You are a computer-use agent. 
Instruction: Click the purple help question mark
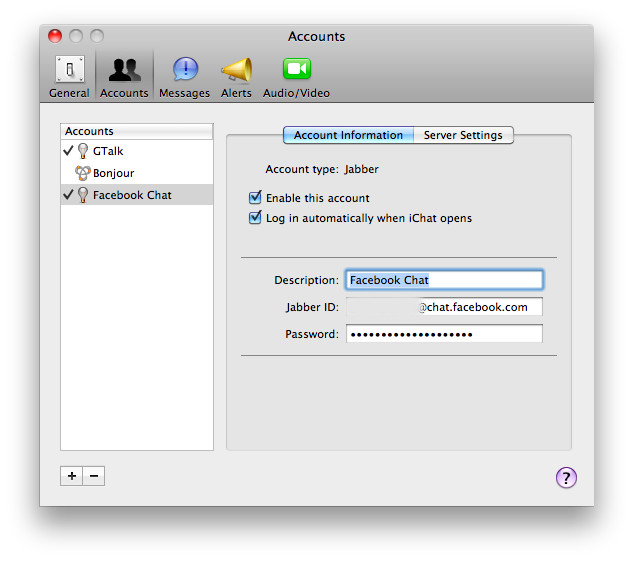[566, 477]
